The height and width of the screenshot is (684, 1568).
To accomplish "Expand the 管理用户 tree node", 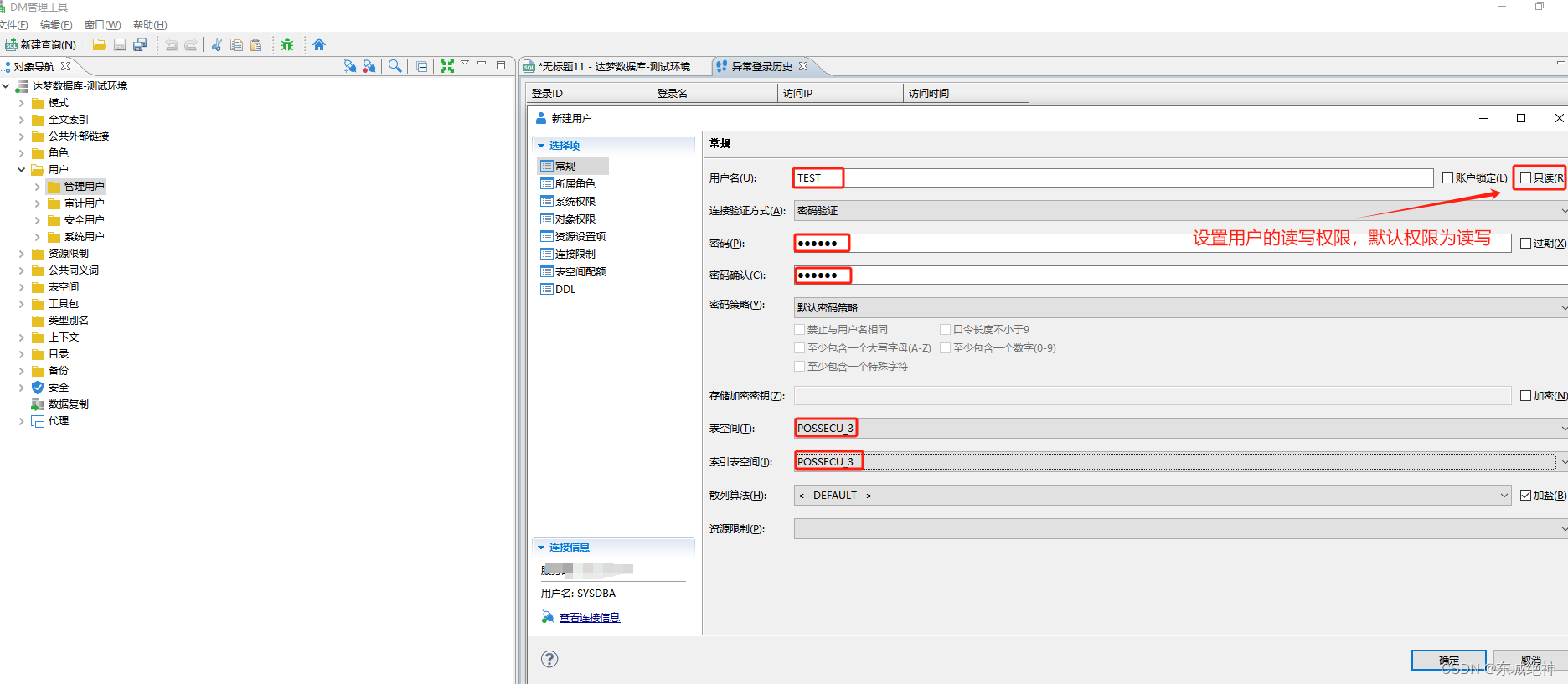I will (x=37, y=186).
